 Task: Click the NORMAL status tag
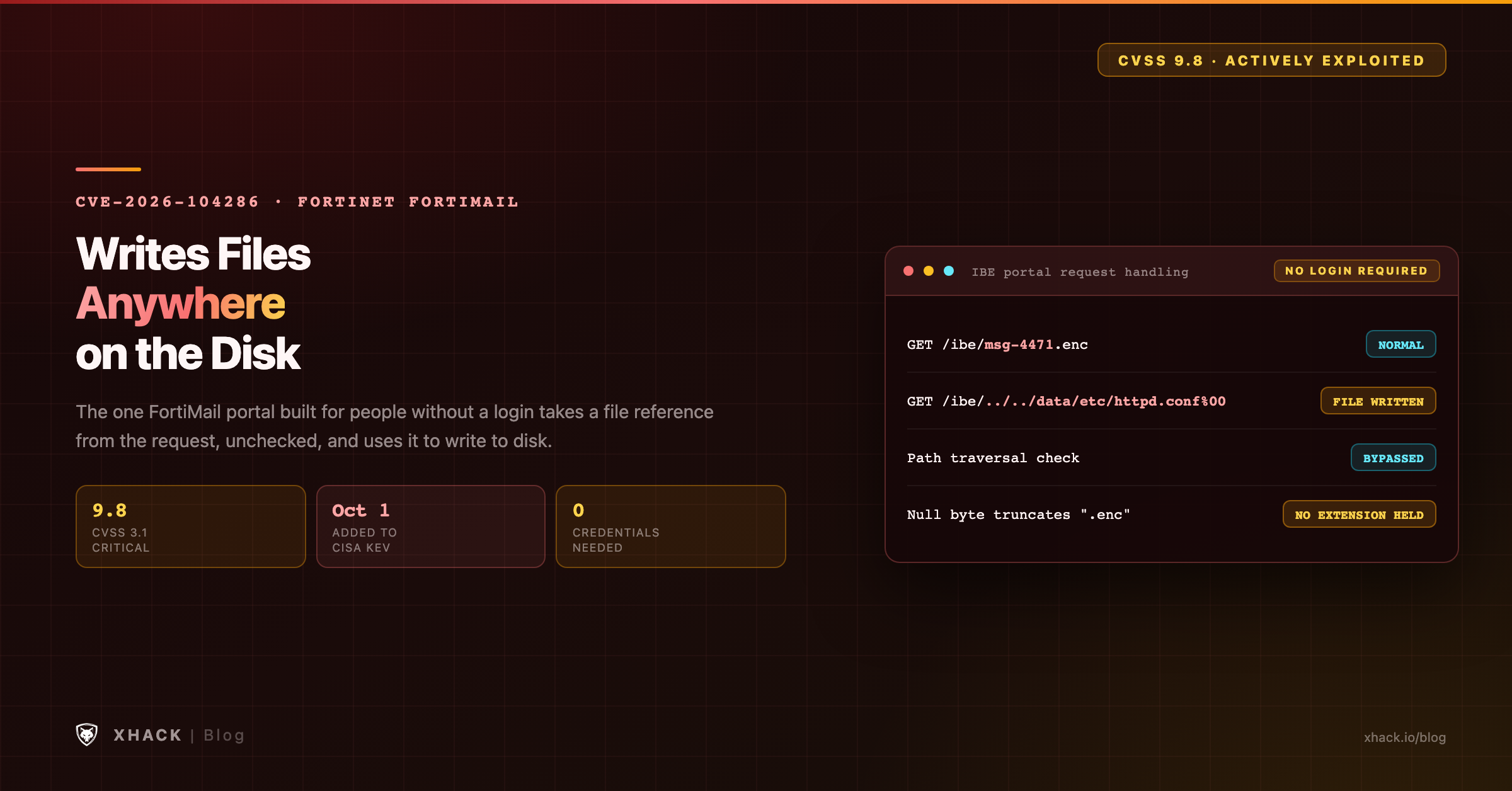click(1400, 344)
